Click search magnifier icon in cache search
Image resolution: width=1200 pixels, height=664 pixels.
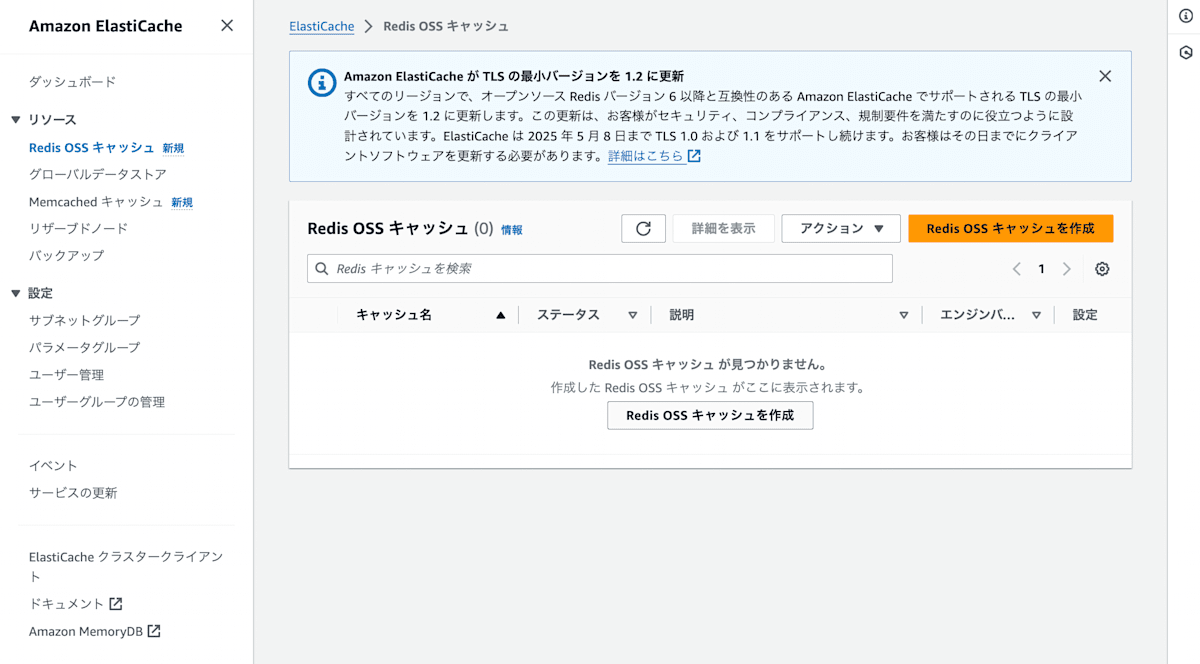[322, 269]
